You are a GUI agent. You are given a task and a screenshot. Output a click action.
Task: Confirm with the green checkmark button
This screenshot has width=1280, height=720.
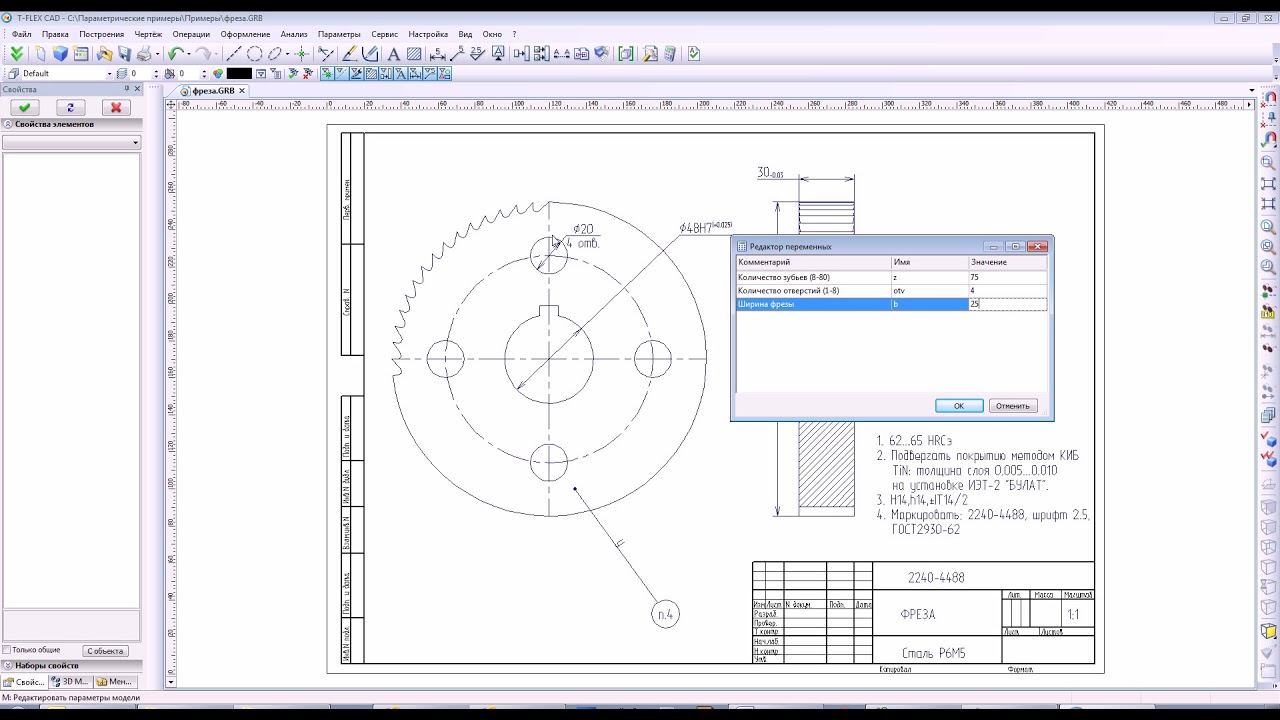24,107
